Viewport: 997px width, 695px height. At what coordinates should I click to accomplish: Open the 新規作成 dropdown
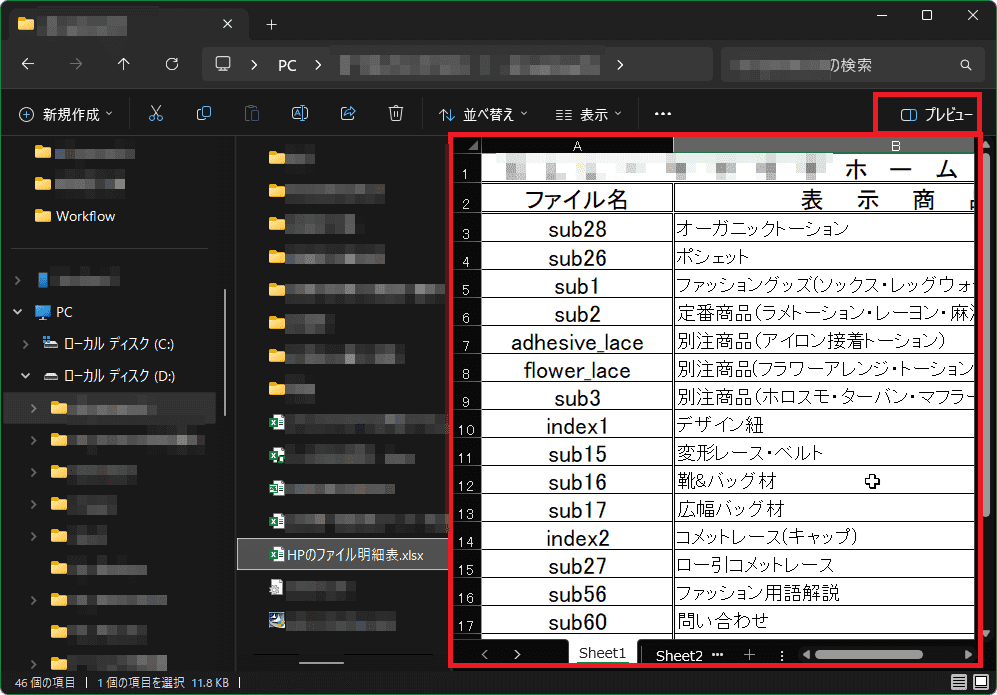point(66,115)
